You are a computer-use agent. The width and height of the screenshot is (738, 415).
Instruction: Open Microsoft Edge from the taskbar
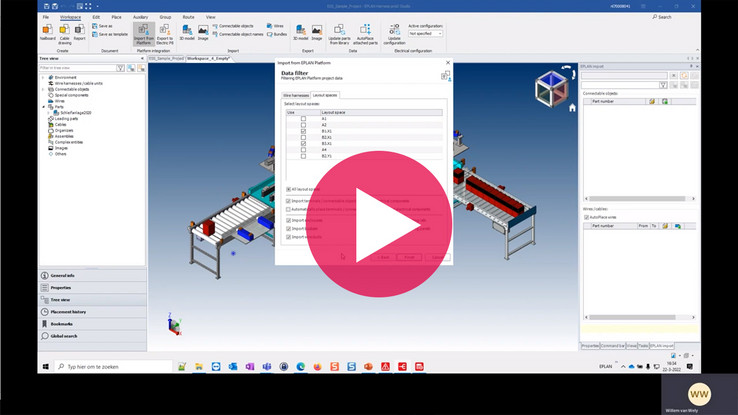(x=300, y=367)
